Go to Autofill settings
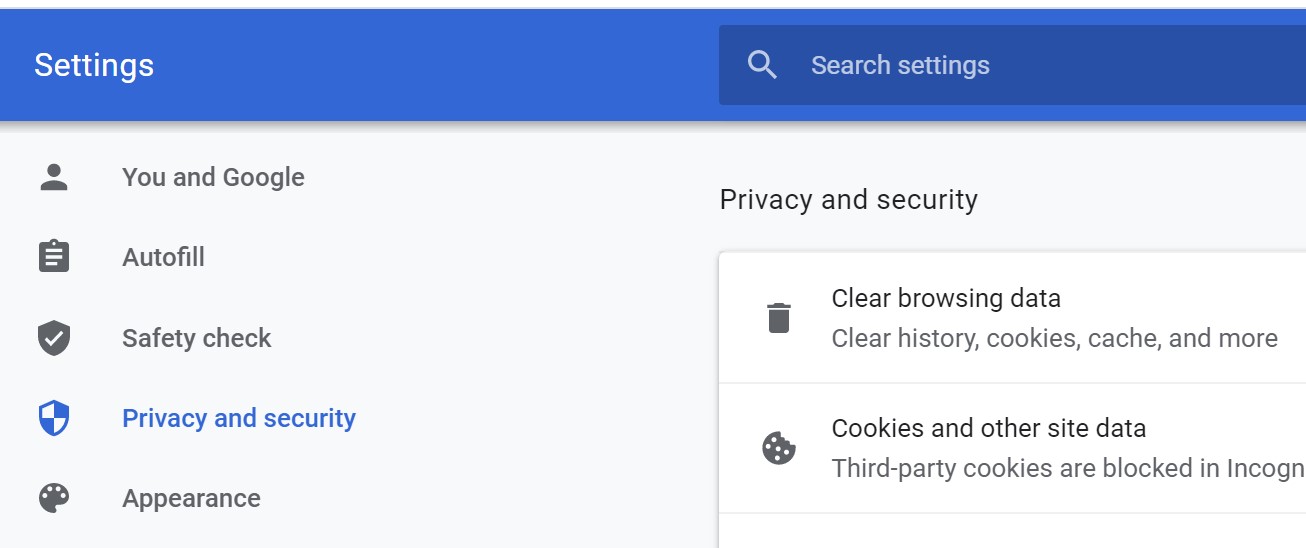Image resolution: width=1306 pixels, height=548 pixels. coord(163,257)
